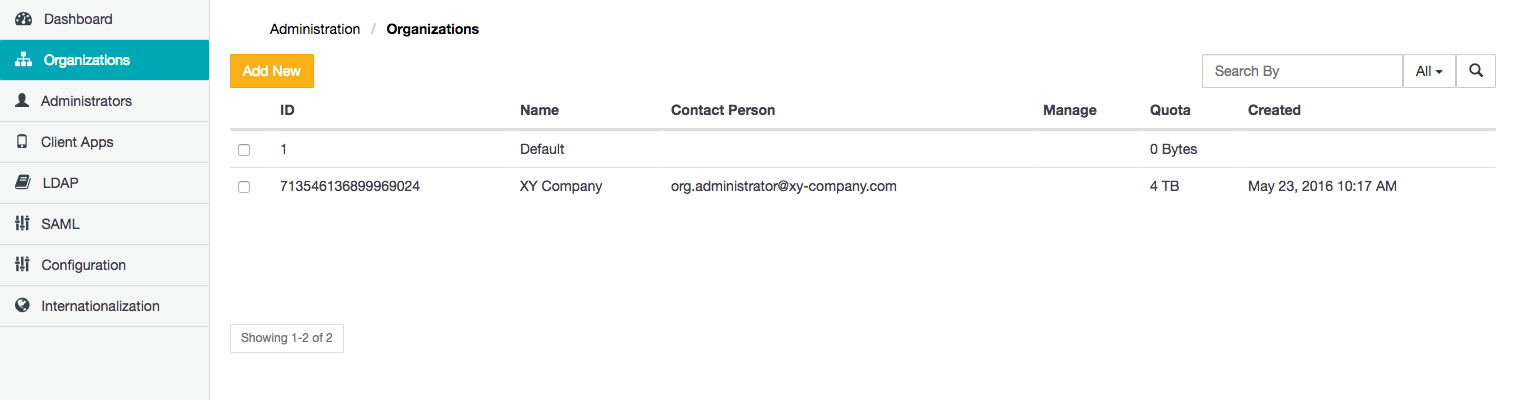Click the magnifying glass search button
This screenshot has width=1531, height=400.
tap(1475, 71)
